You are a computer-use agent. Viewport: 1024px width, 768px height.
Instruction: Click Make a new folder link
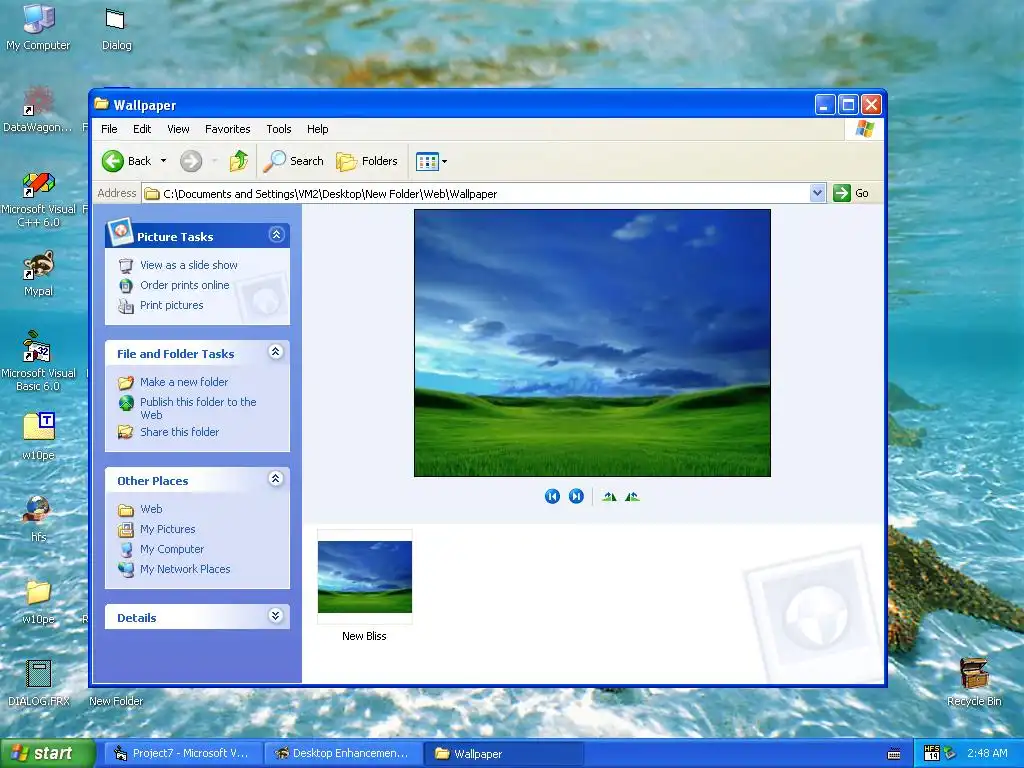[184, 382]
